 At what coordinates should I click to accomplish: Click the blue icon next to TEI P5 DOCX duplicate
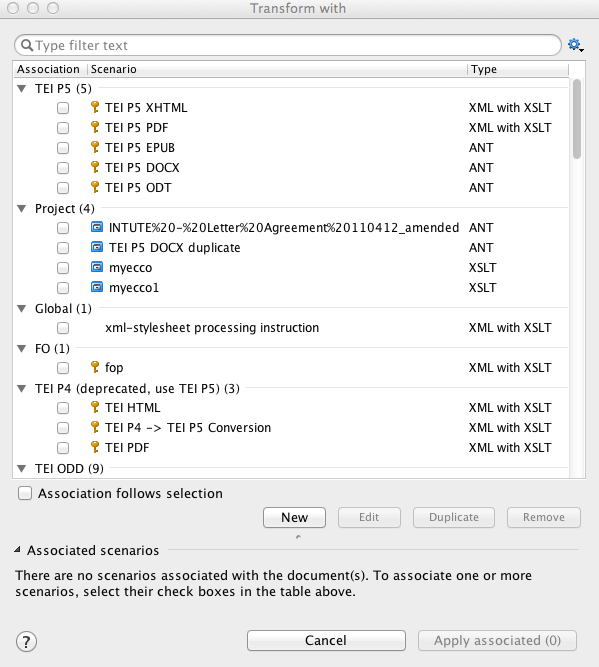coord(97,247)
